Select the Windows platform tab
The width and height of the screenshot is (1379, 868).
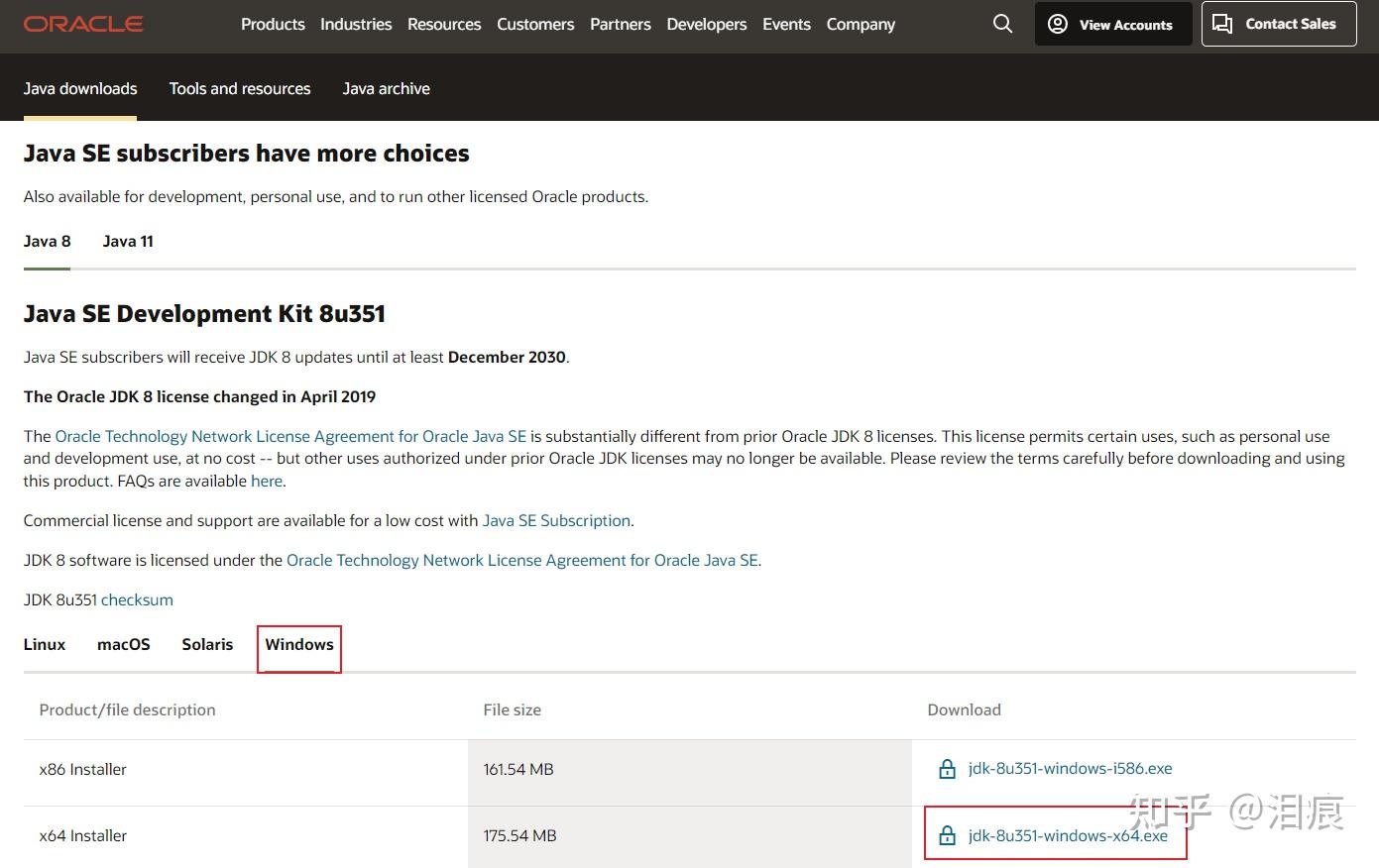[299, 644]
